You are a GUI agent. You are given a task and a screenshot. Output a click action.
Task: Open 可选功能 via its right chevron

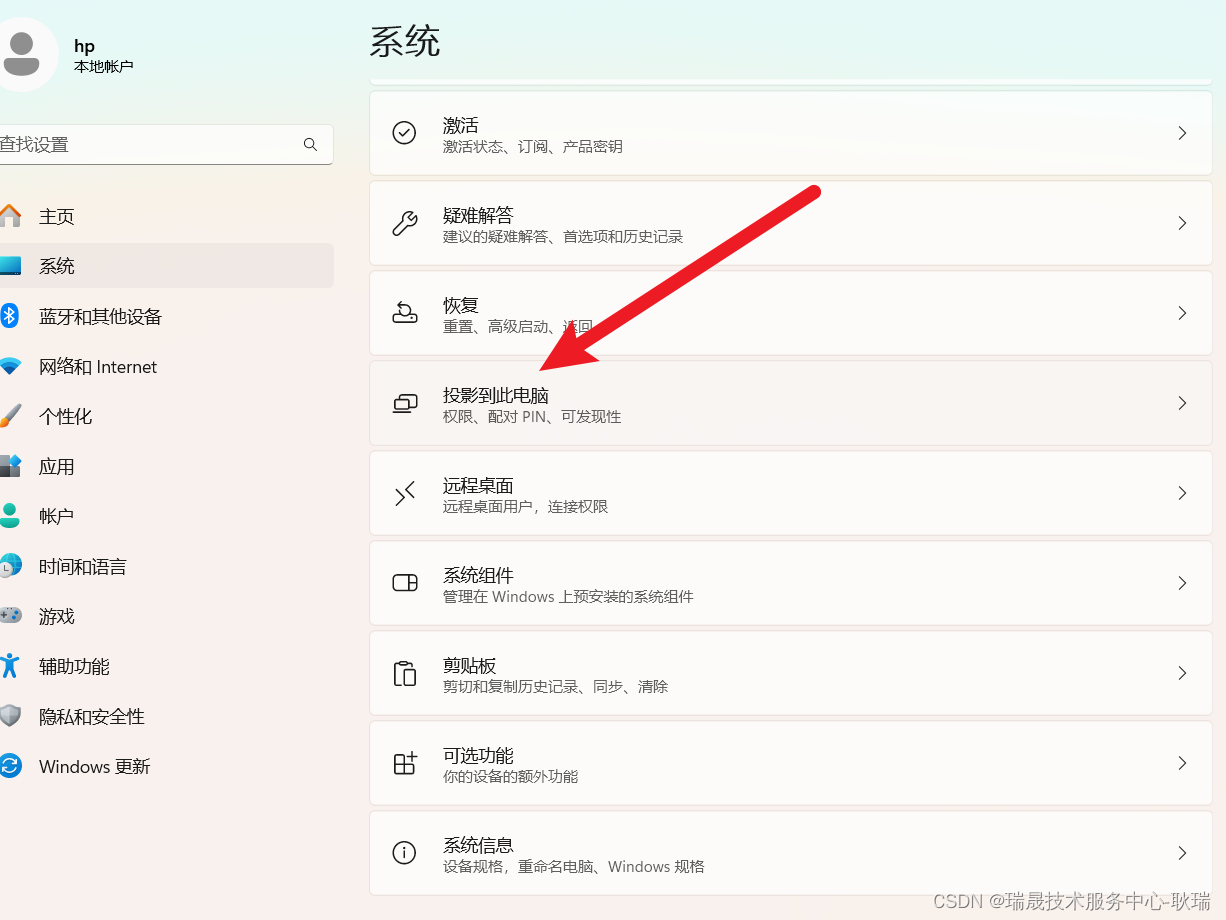click(x=1182, y=763)
